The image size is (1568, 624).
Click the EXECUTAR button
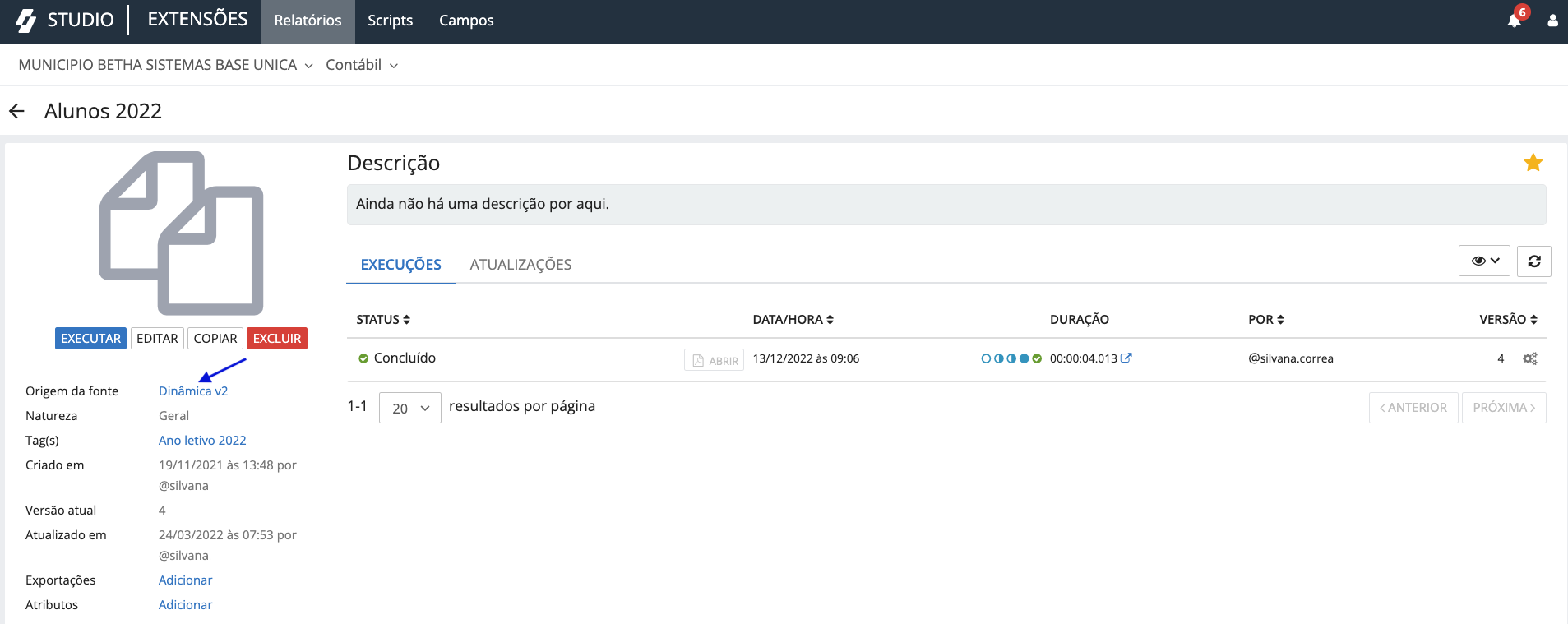(90, 339)
